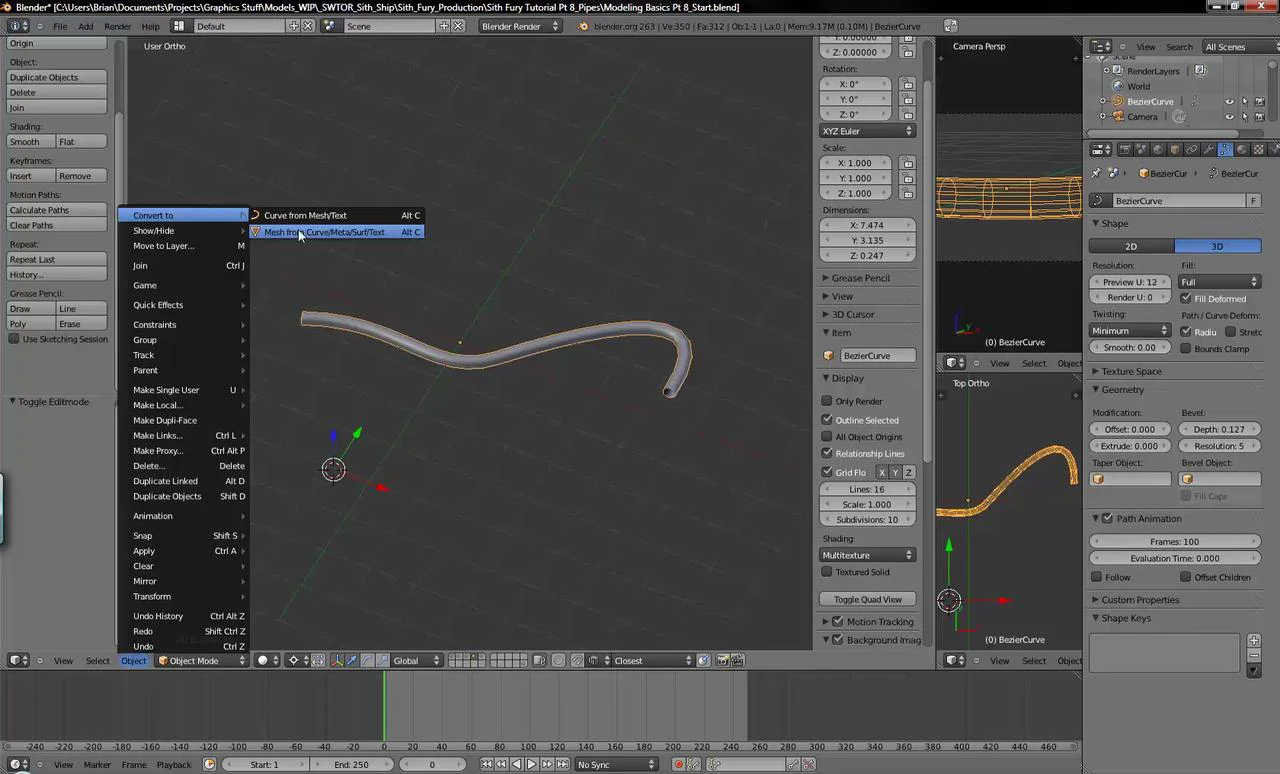Click the timeline play forward button
The image size is (1280, 774).
coord(532,765)
